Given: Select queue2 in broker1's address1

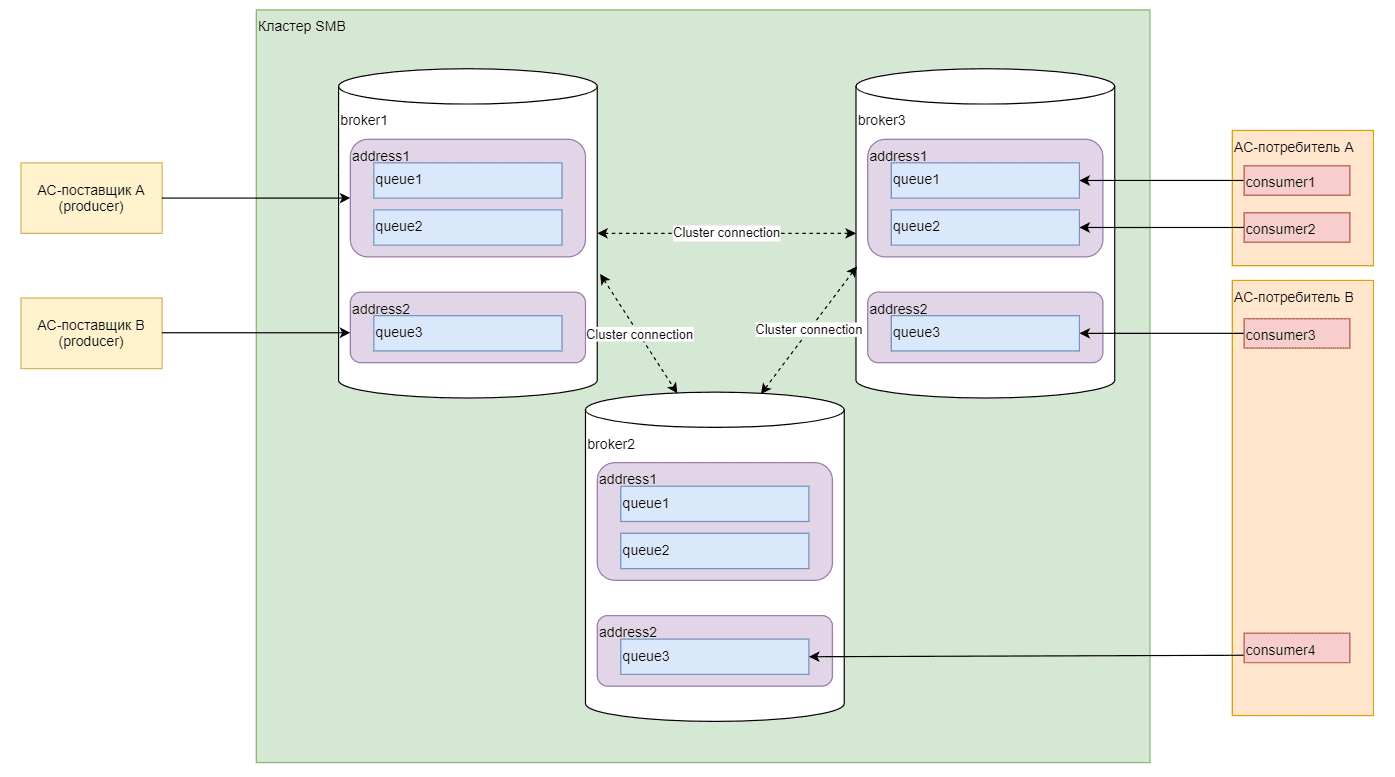Looking at the screenshot, I should pos(467,227).
